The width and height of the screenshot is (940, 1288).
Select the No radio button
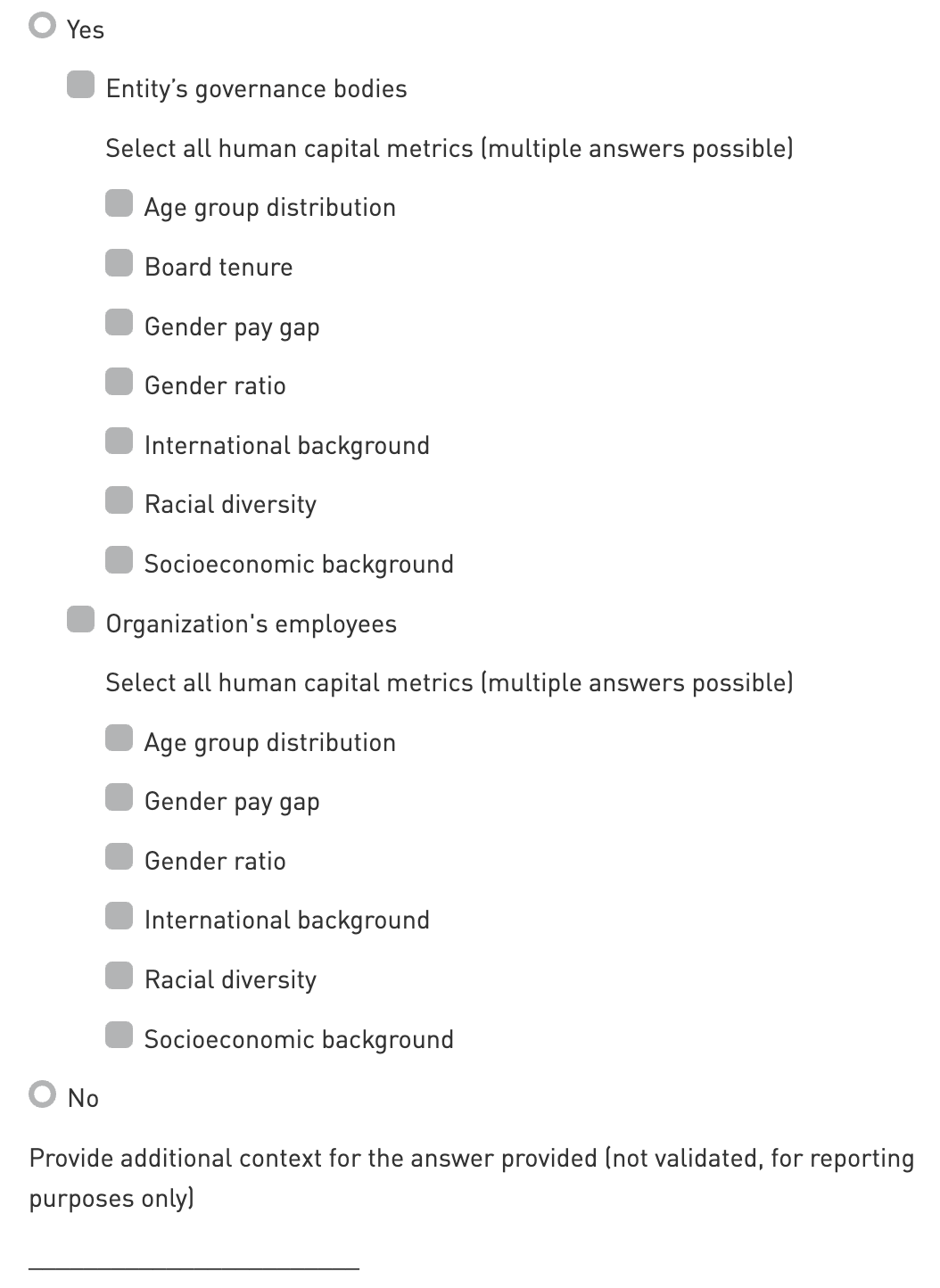coord(42,1094)
